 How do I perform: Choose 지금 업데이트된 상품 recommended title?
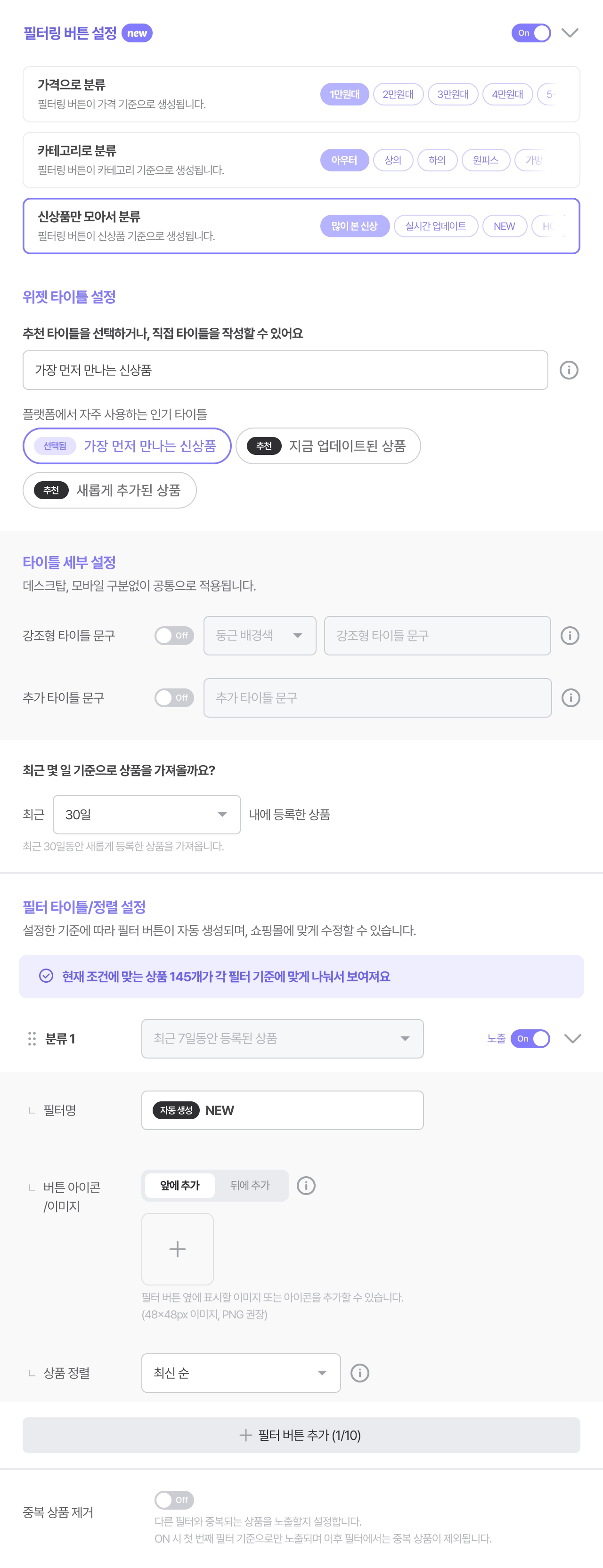coord(328,445)
